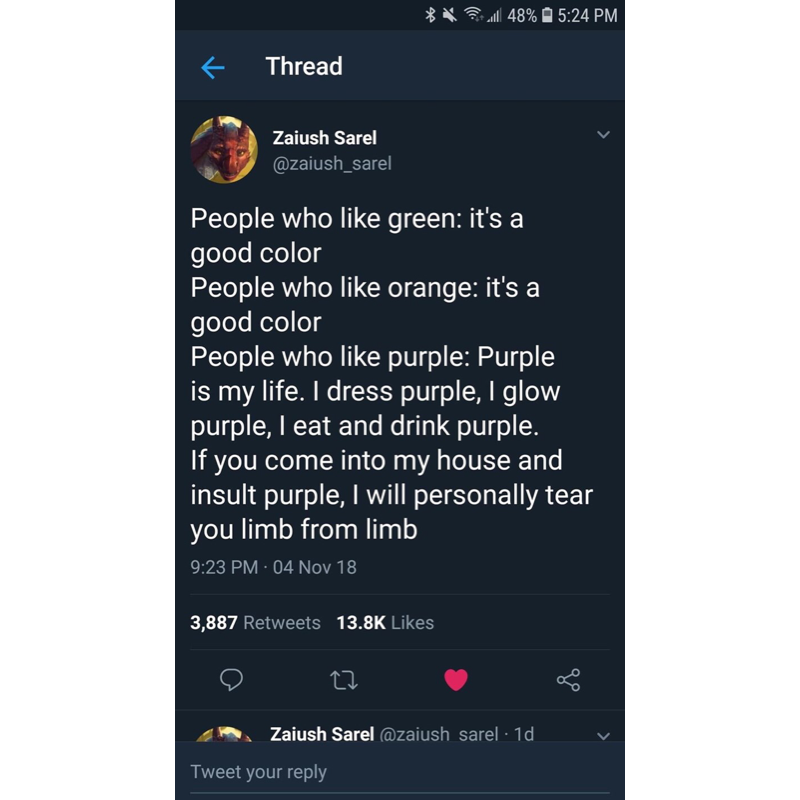Tap the back arrow beside Thread
The width and height of the screenshot is (800, 800).
213,67
